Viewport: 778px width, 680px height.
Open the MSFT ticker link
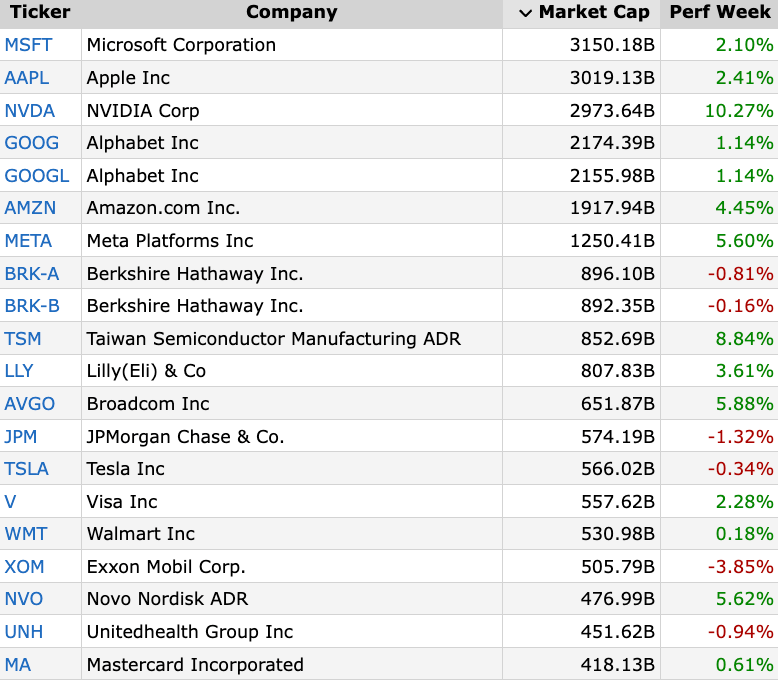pyautogui.click(x=28, y=45)
